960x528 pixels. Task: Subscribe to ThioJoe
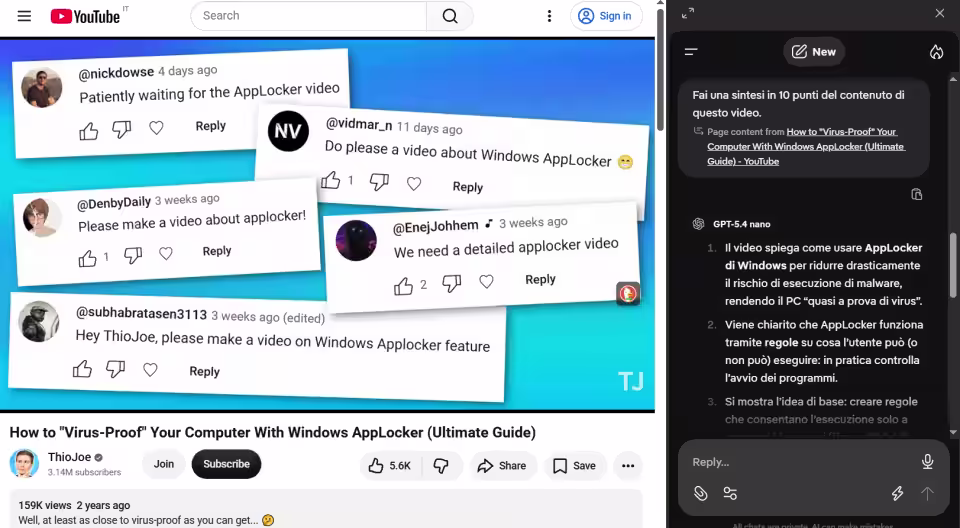(227, 464)
